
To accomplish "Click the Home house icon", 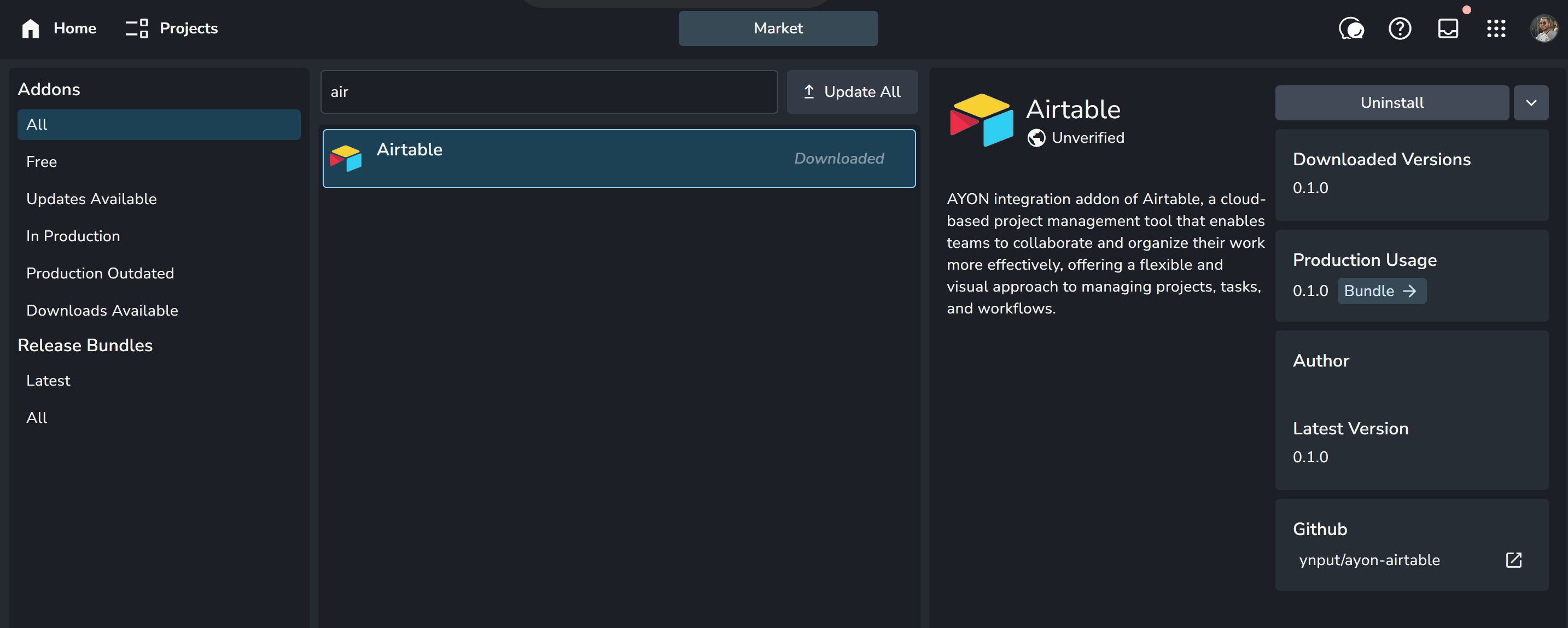I will click(31, 28).
